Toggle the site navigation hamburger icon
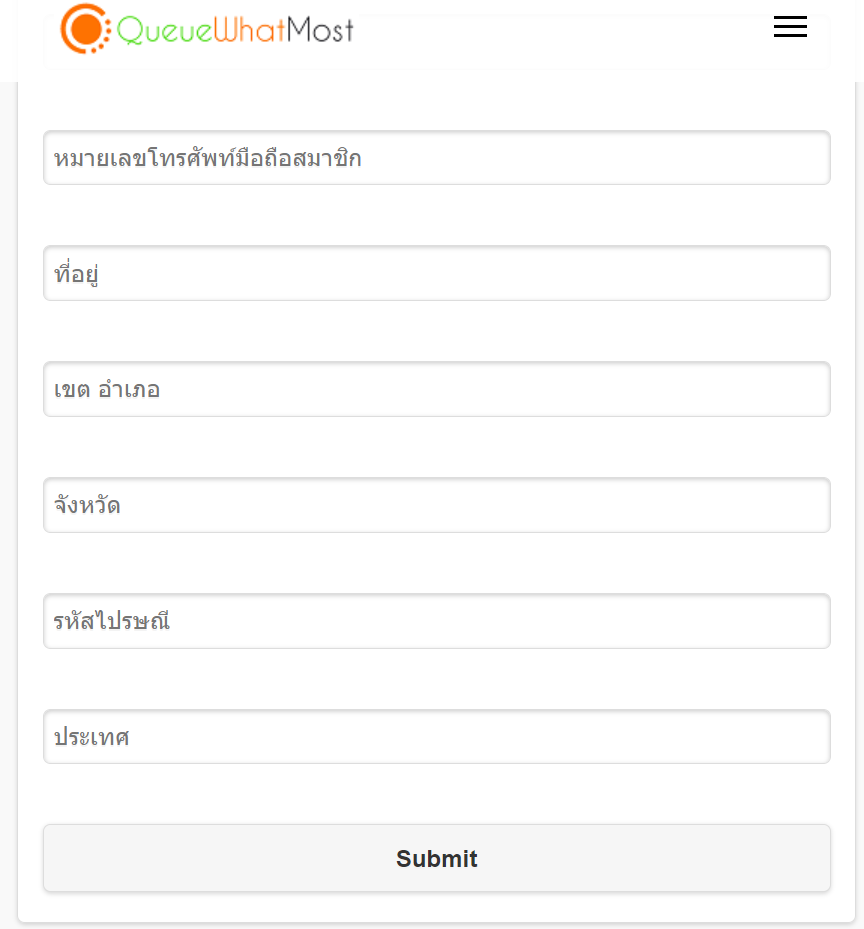The image size is (864, 929). 790,28
